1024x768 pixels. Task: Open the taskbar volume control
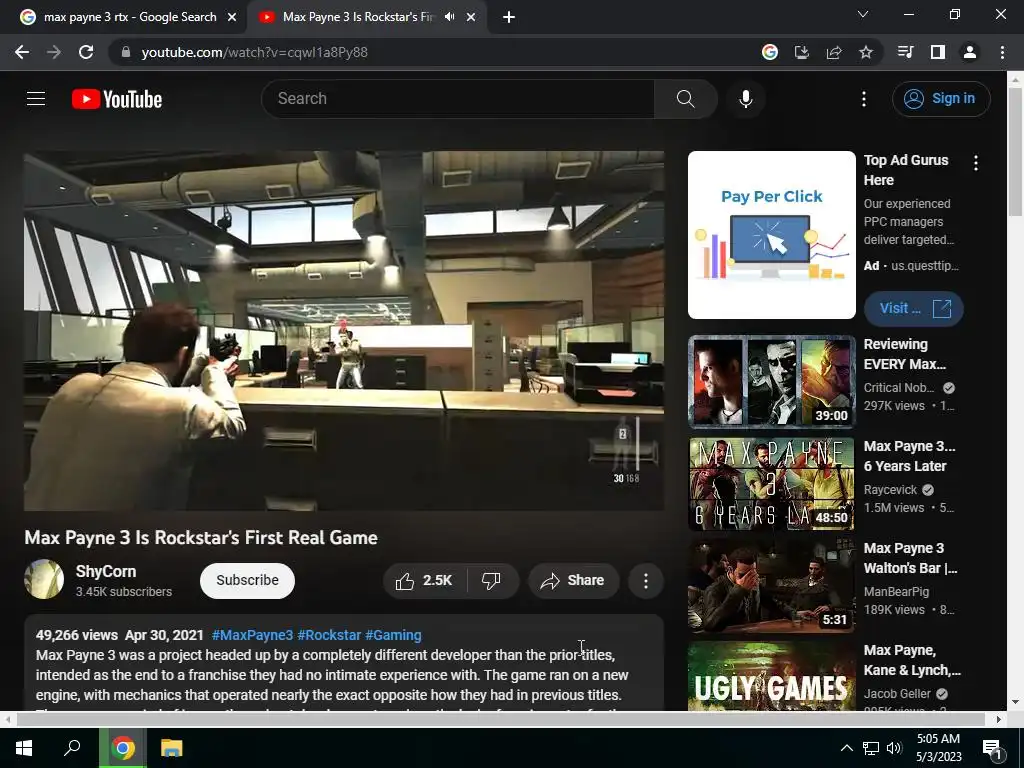(894, 748)
